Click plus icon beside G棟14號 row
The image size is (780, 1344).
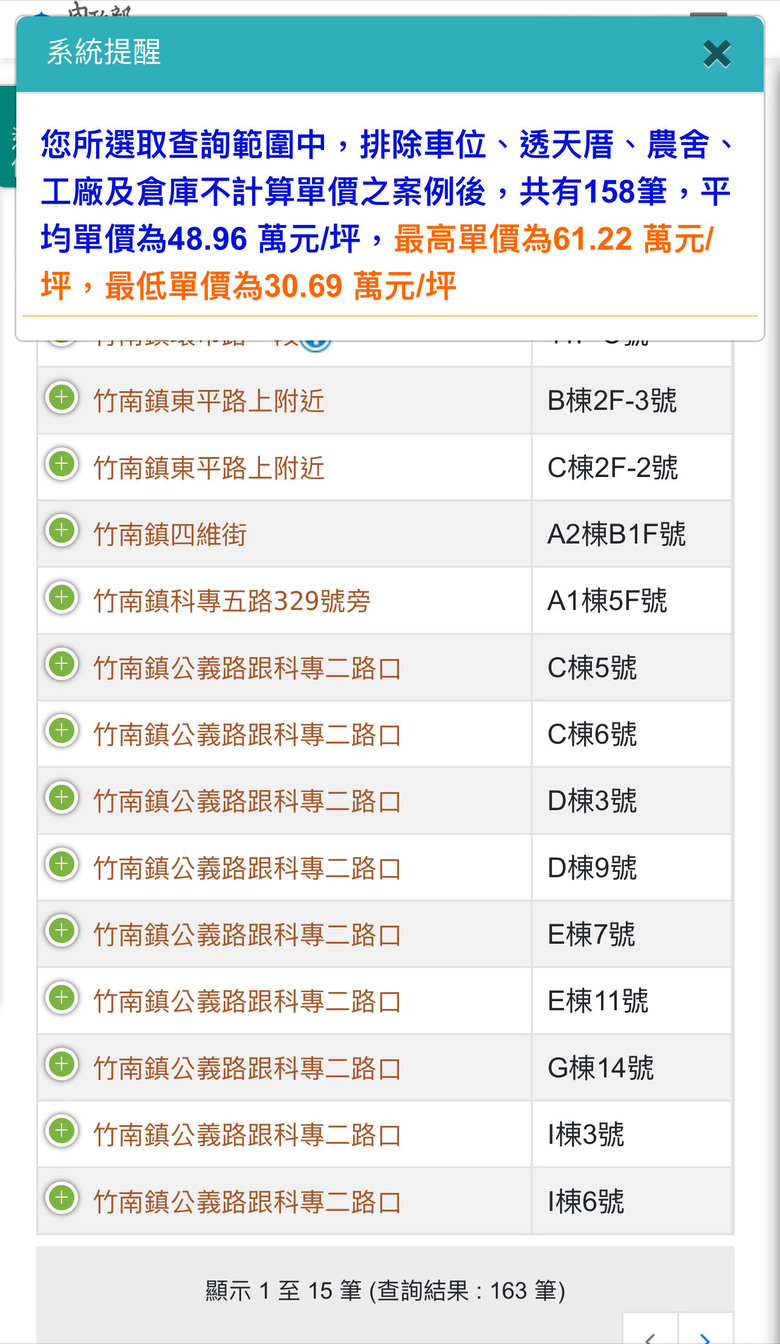(62, 1065)
